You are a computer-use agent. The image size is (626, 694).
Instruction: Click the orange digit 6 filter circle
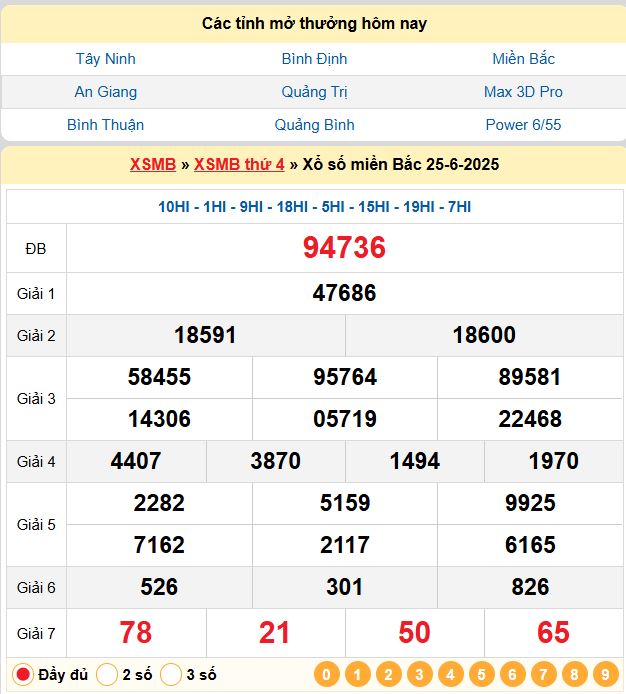pyautogui.click(x=513, y=675)
